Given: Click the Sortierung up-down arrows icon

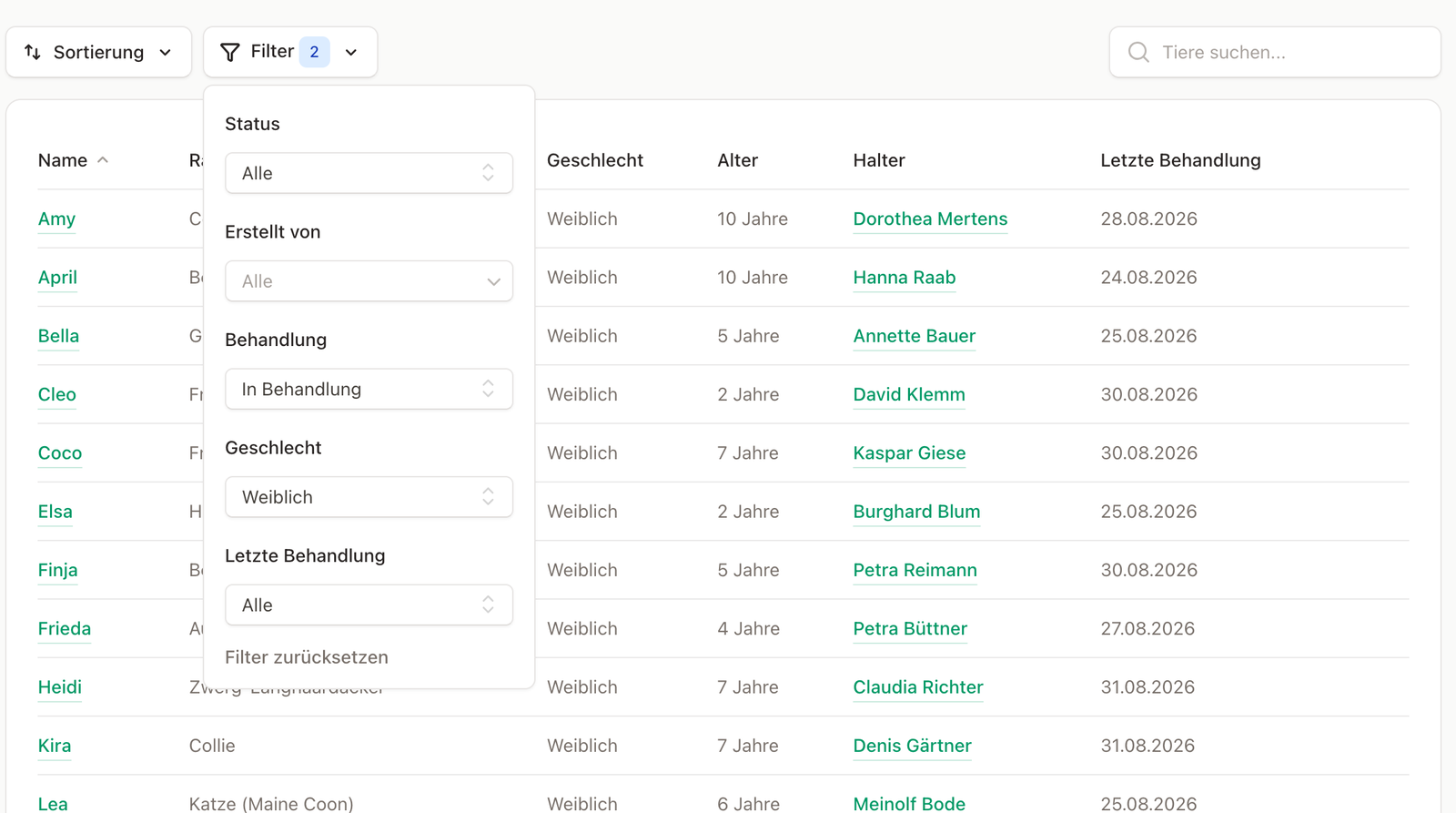Looking at the screenshot, I should click(33, 52).
